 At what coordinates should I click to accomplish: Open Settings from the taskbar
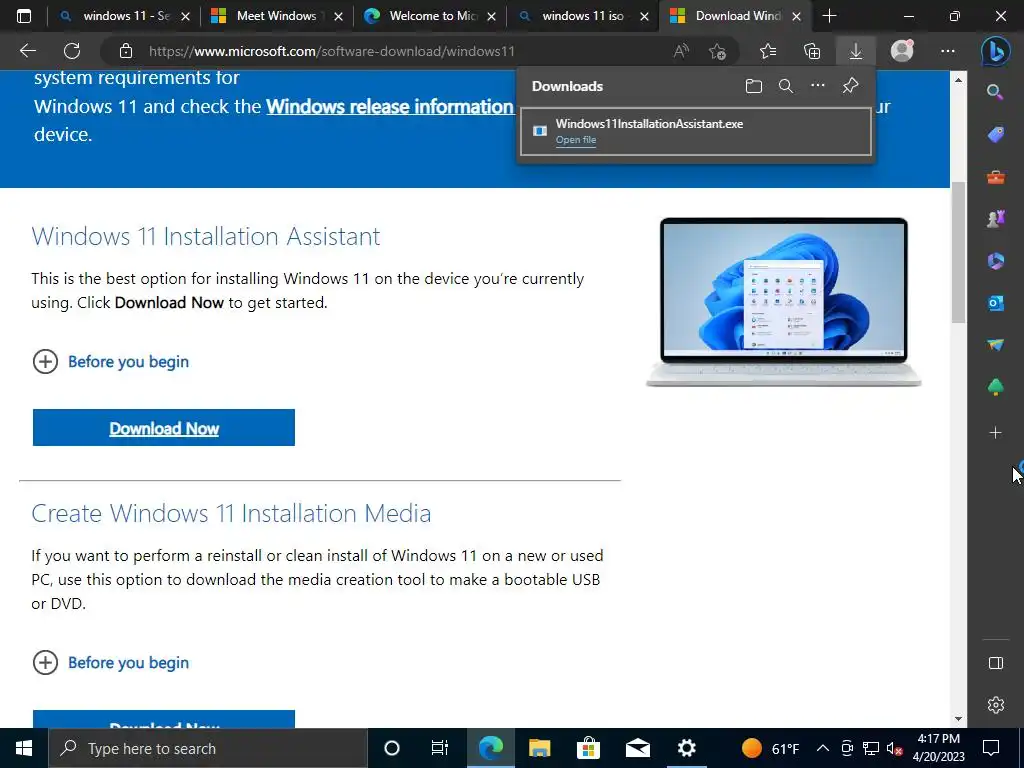coord(686,748)
